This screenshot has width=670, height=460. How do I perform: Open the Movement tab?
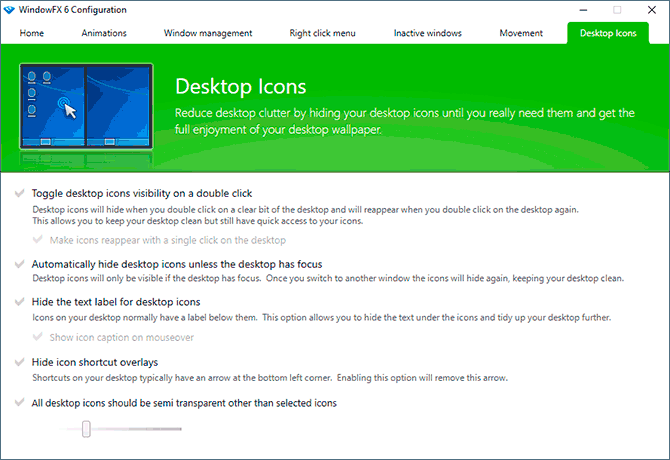(521, 33)
